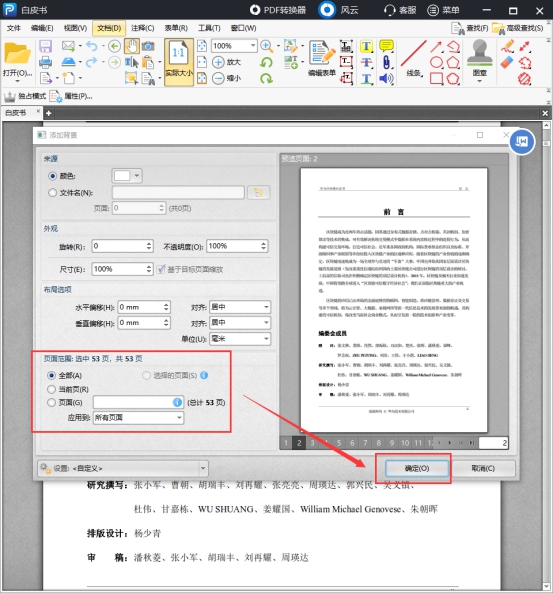Click the 确定(O) button
Image resolution: width=553 pixels, height=593 pixels.
pyautogui.click(x=417, y=468)
